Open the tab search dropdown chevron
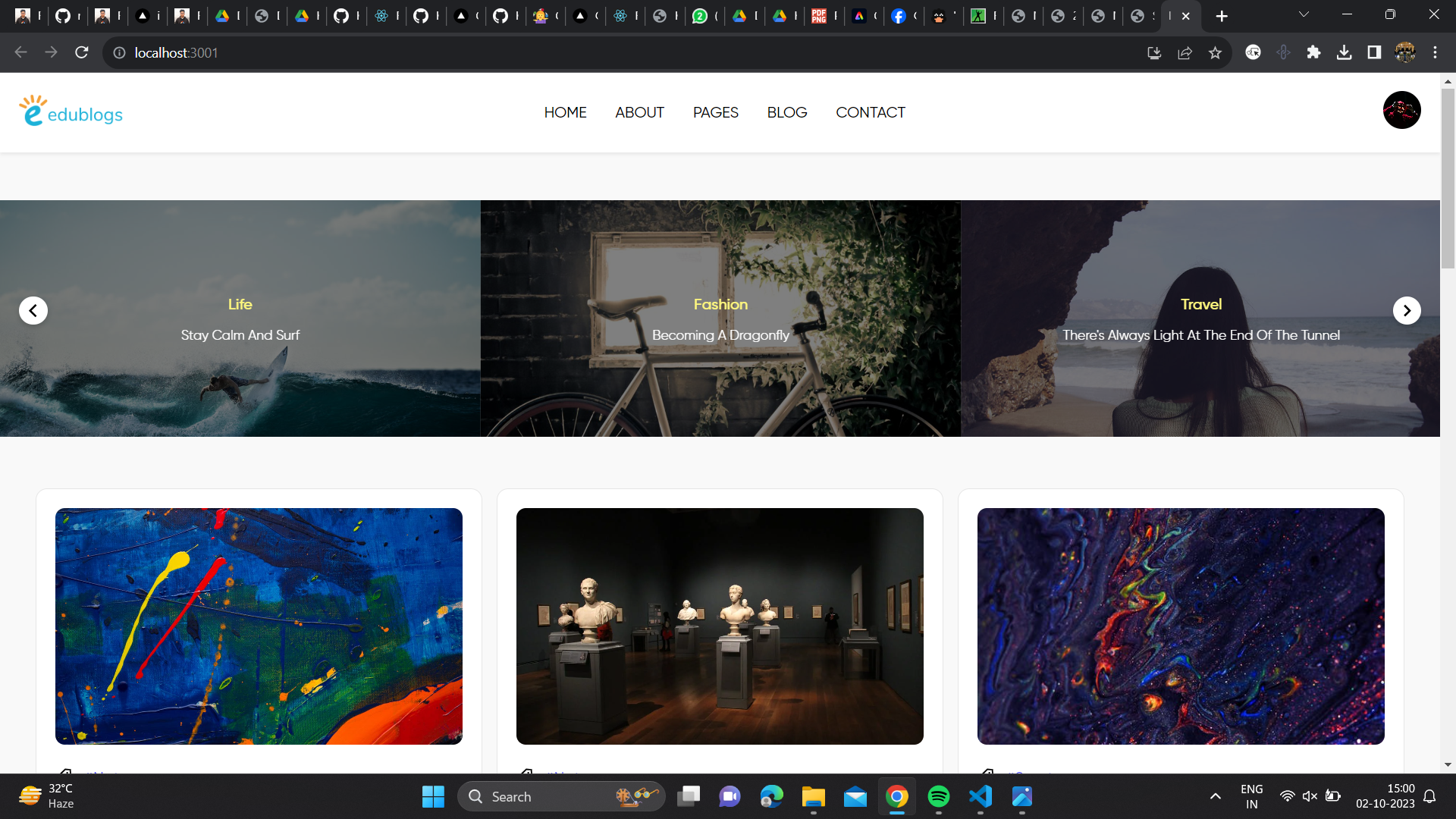The width and height of the screenshot is (1456, 819). coord(1304,15)
